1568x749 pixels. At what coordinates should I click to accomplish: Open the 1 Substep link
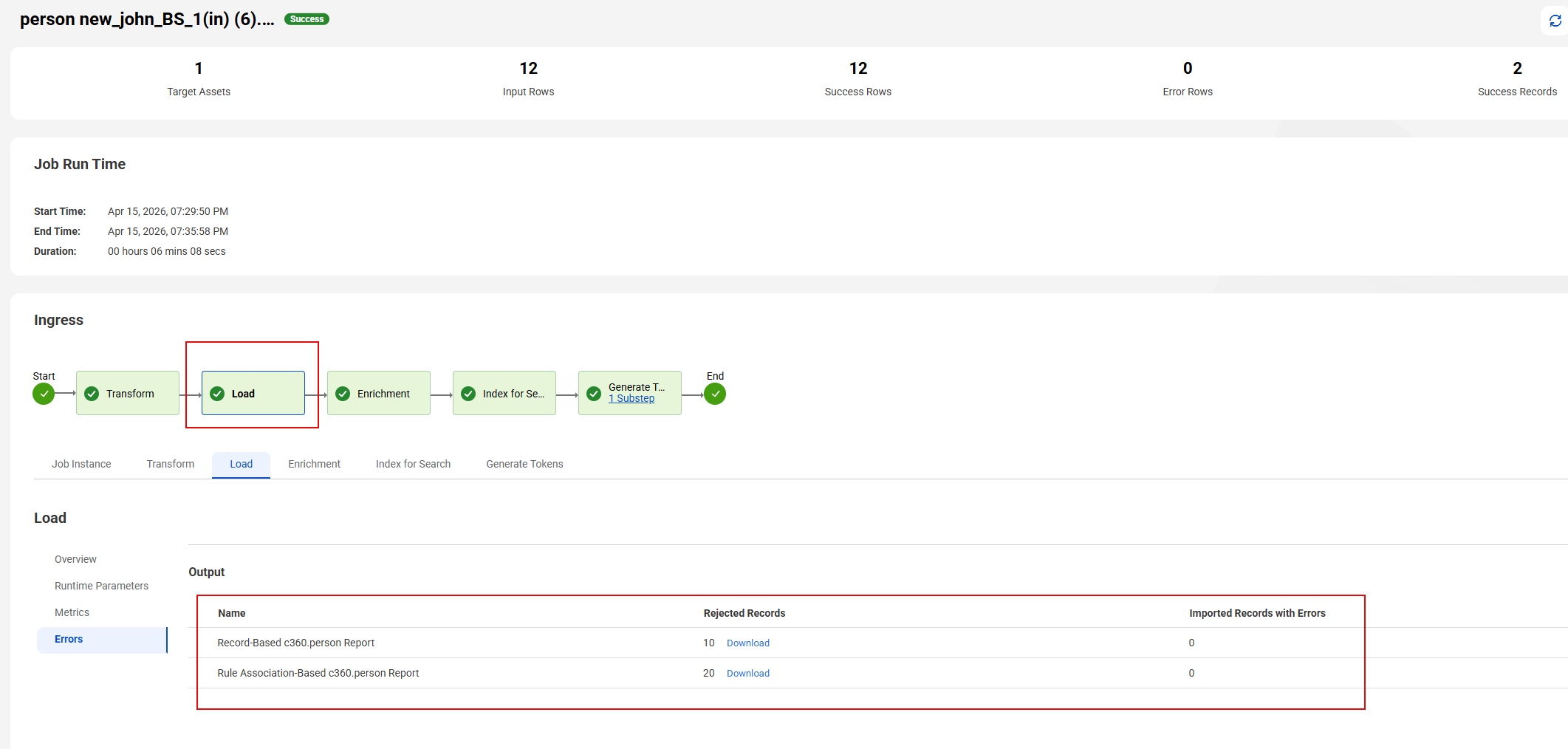[631, 398]
